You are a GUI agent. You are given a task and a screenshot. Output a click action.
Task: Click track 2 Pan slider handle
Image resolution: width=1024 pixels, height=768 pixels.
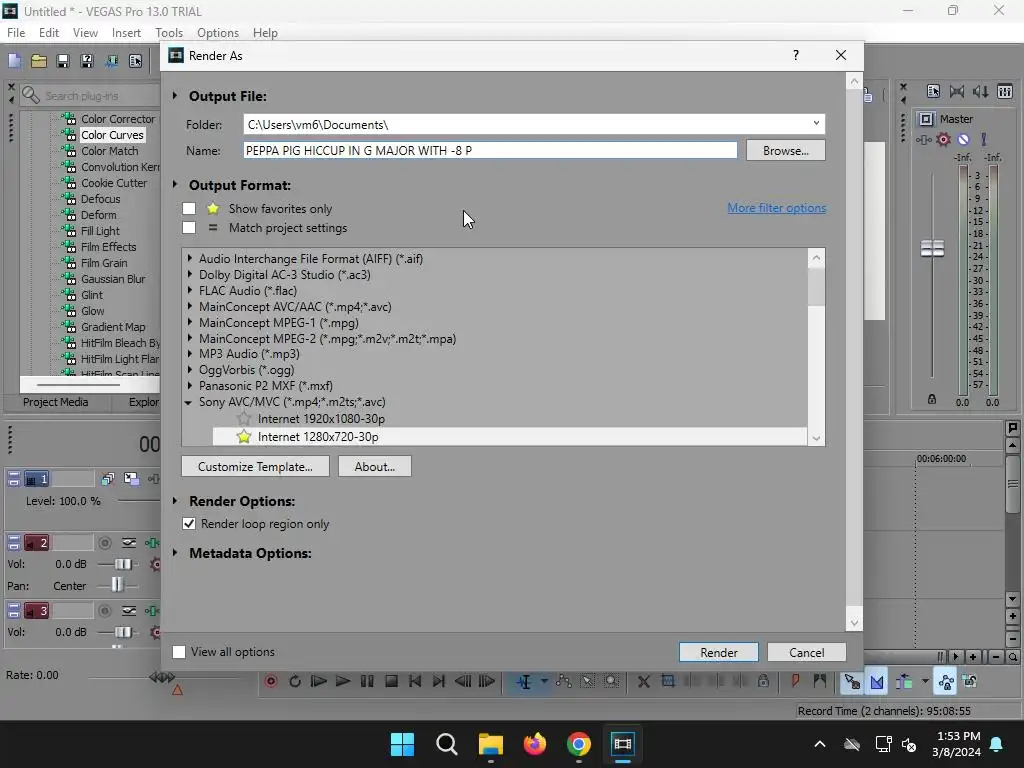pyautogui.click(x=117, y=584)
